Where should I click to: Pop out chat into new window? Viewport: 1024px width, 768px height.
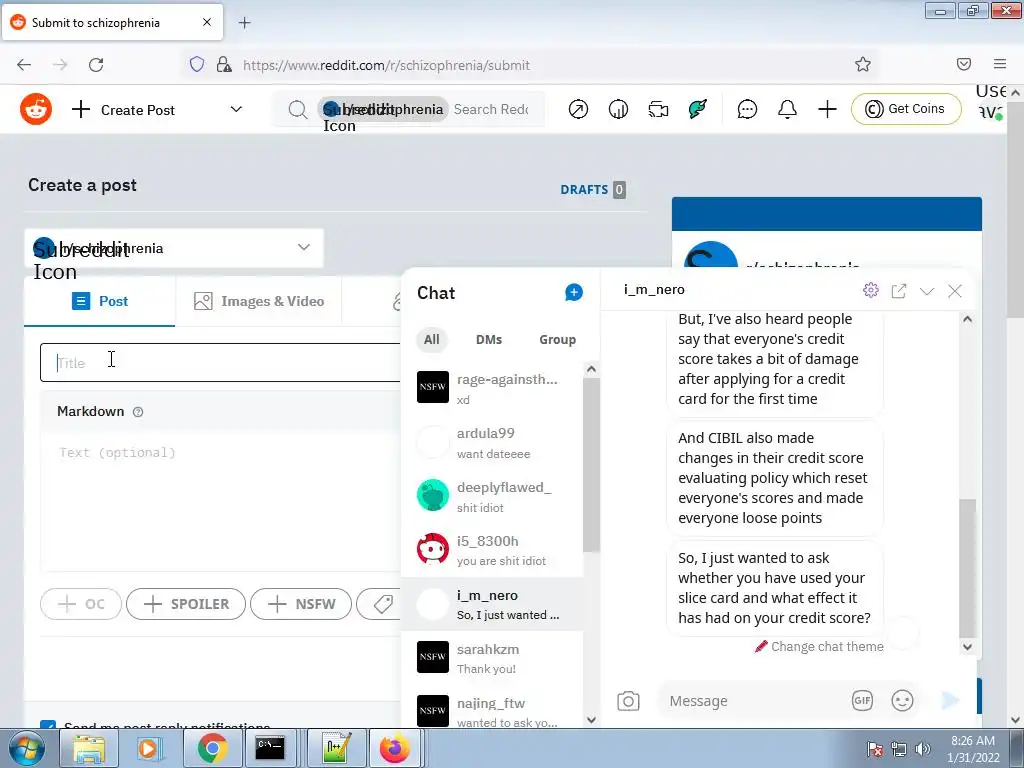[x=899, y=291]
